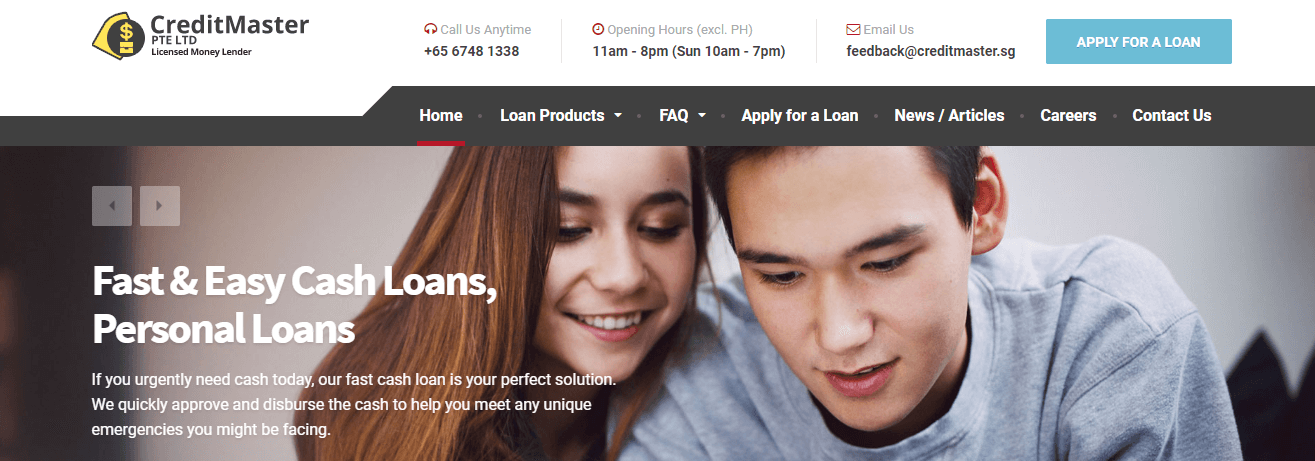Advance to next slide with right arrow
The width and height of the screenshot is (1315, 461).
160,206
